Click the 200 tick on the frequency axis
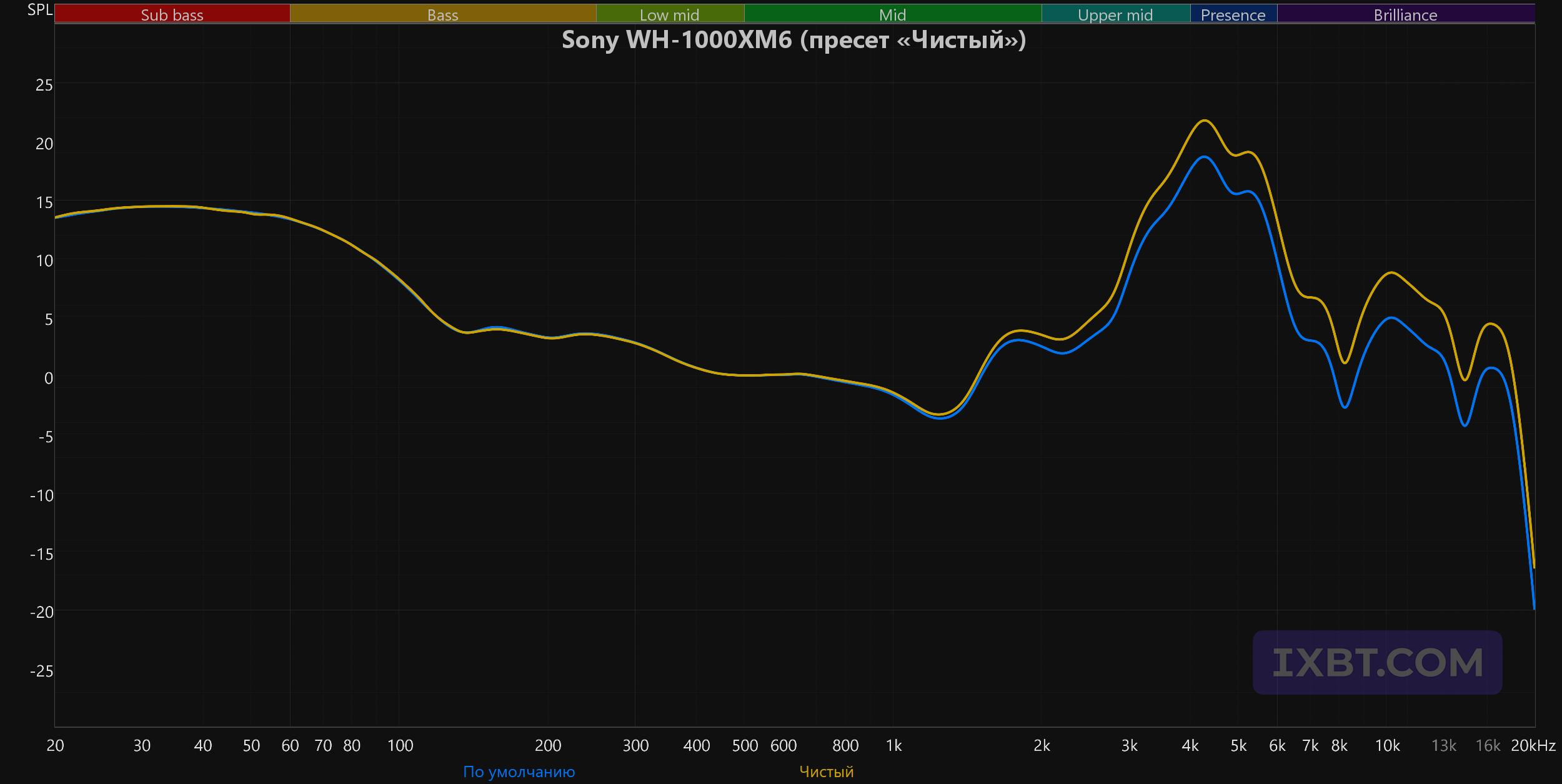 click(548, 745)
